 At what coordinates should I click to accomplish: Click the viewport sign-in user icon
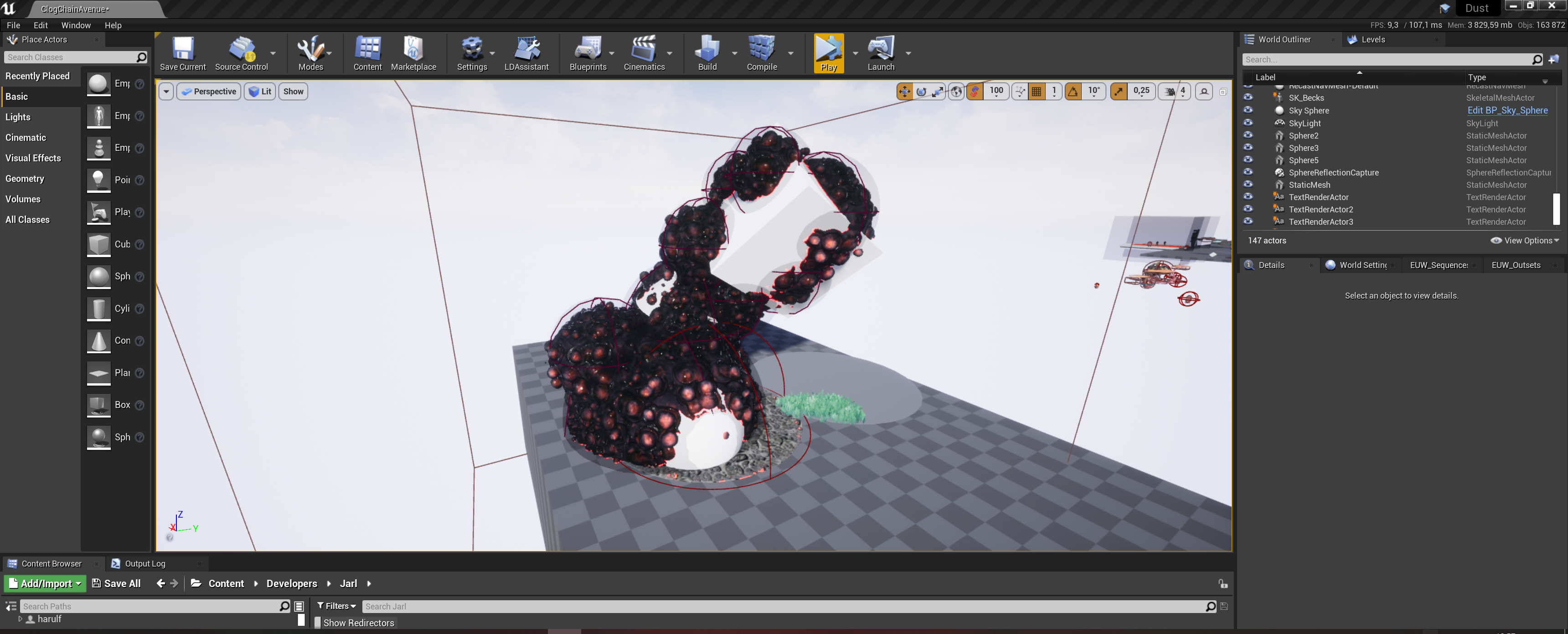1203,91
